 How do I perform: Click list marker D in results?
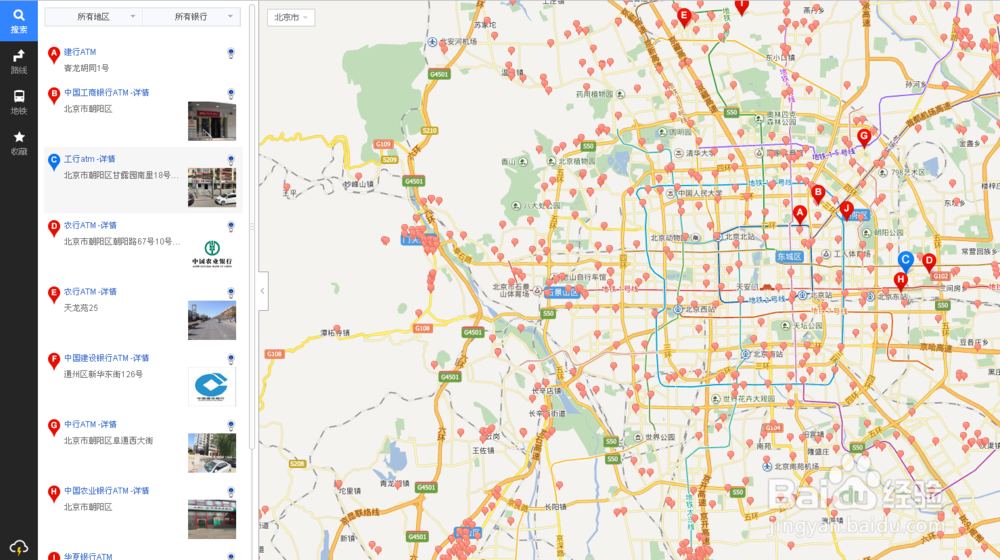(54, 228)
